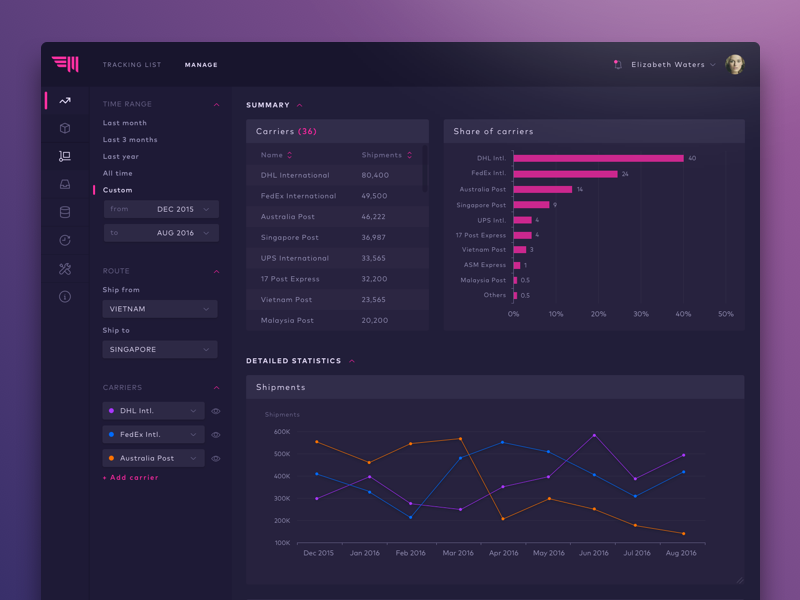Hide the FedEx Intl. carrier line
Image resolution: width=800 pixels, height=600 pixels.
(x=216, y=435)
